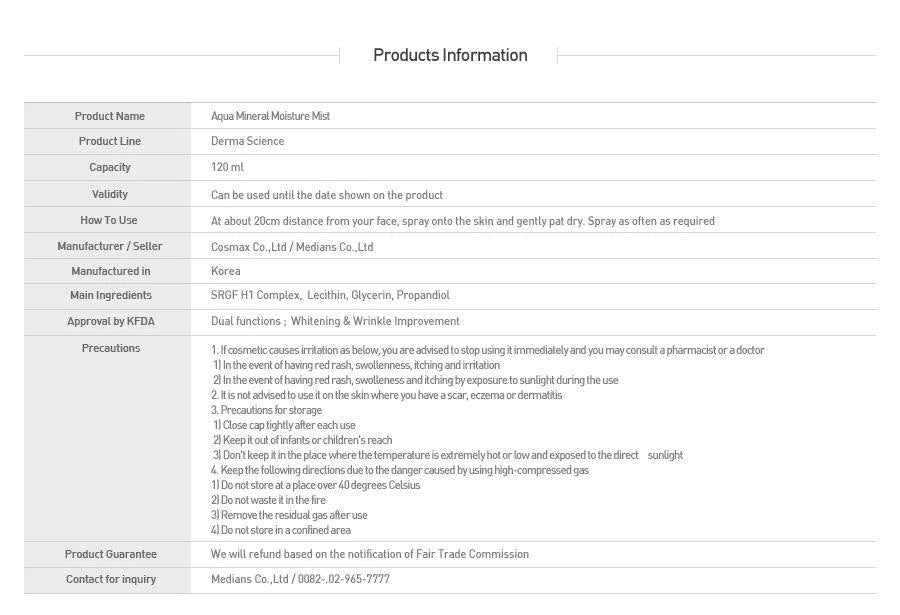This screenshot has height=615, width=900.
Task: Click the Capacity row label
Action: click(x=109, y=168)
